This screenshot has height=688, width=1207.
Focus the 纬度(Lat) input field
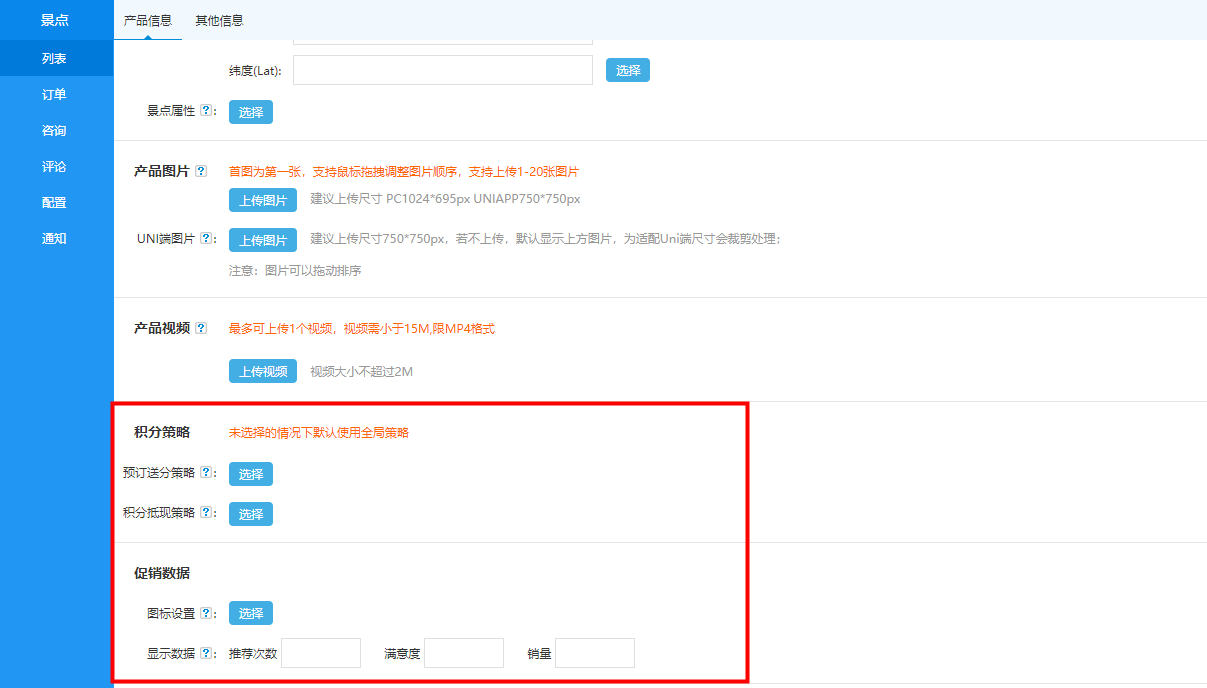[442, 70]
